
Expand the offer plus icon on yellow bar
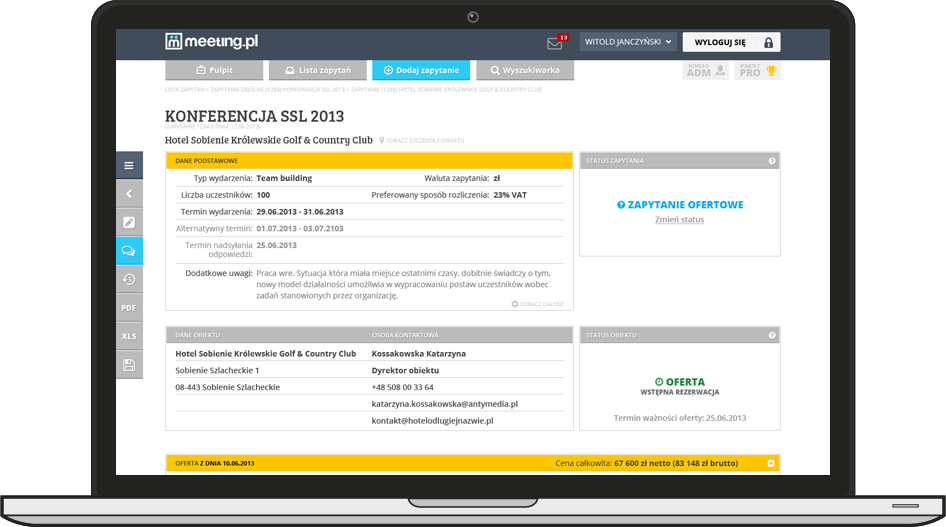(770, 463)
